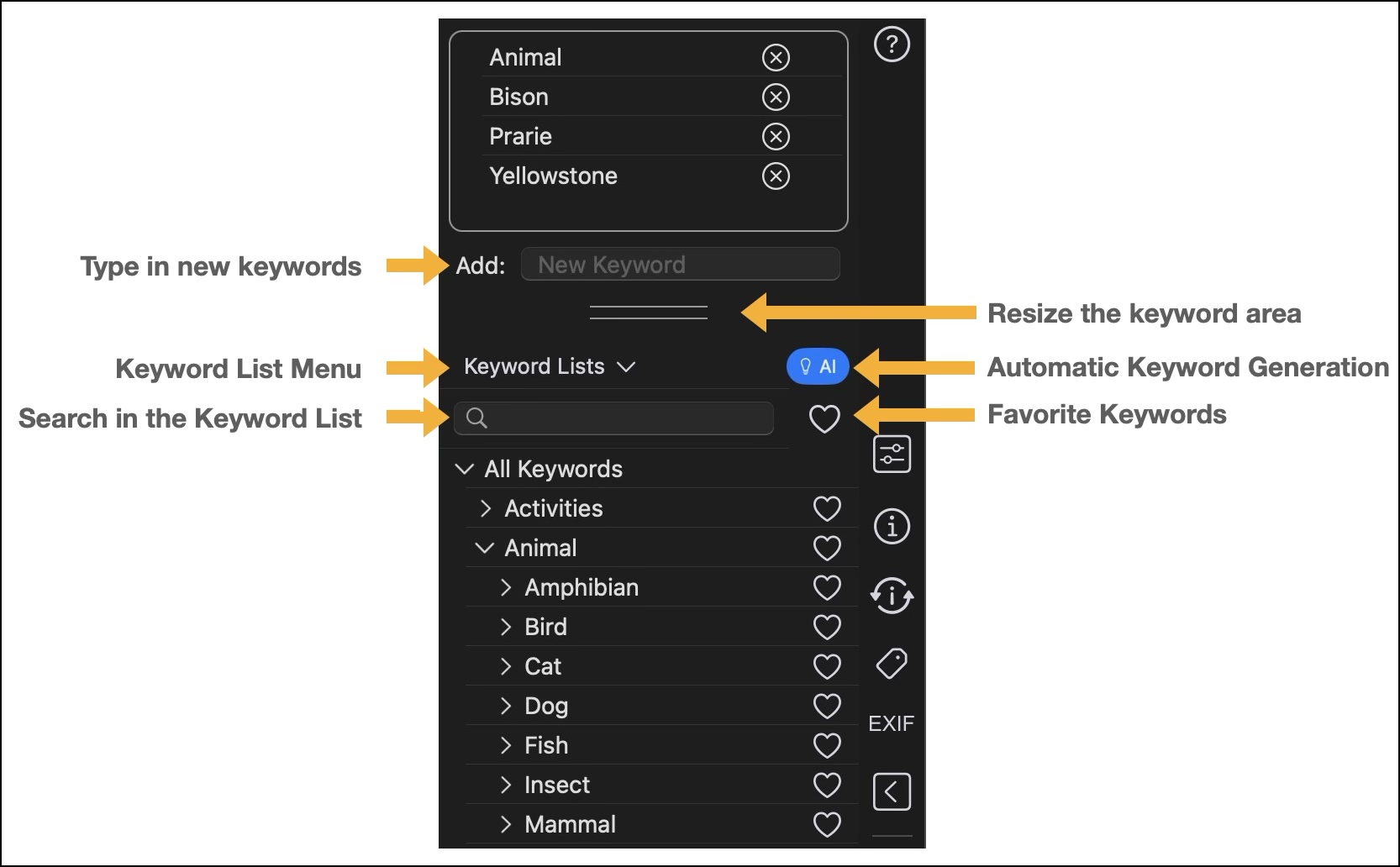This screenshot has height=867, width=1400.
Task: Generate keywords with the AI button
Action: point(818,366)
